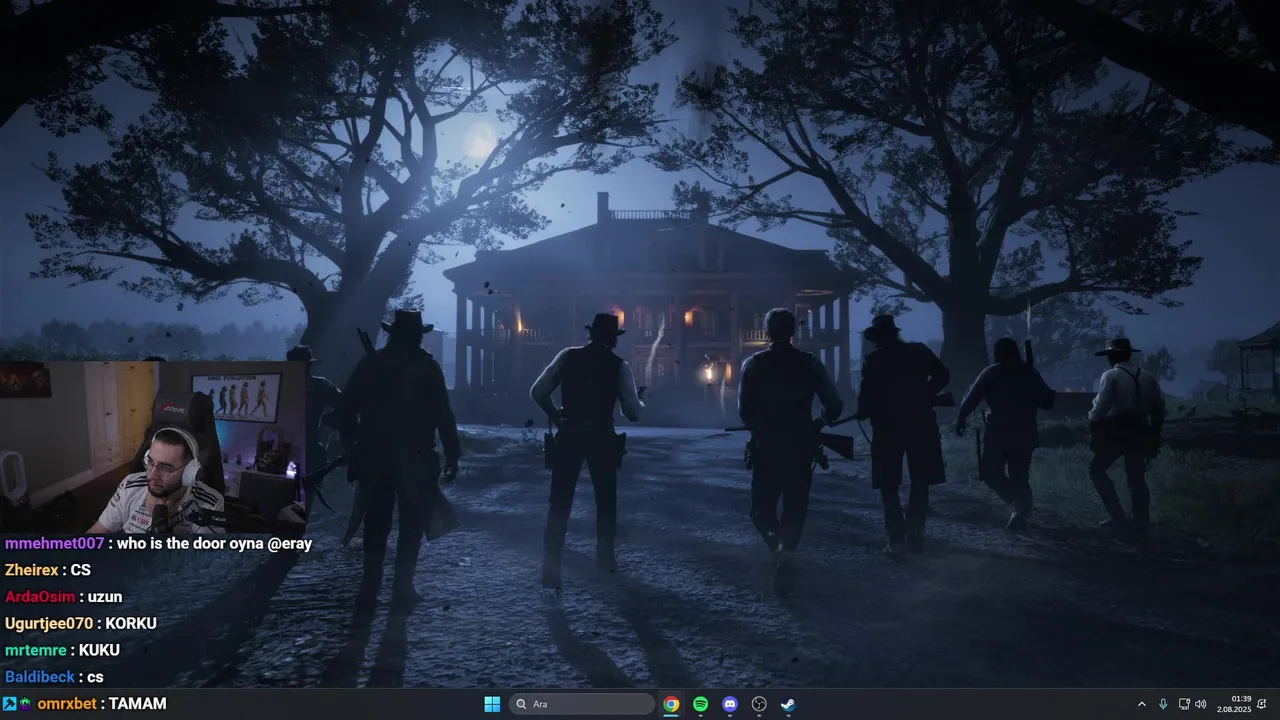Open the Windows Start menu

click(x=492, y=704)
